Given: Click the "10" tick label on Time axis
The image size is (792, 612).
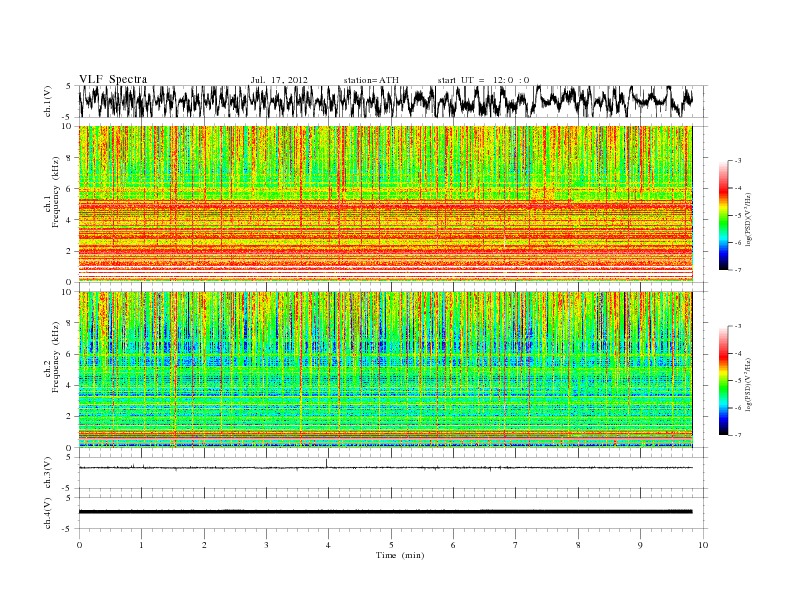Looking at the screenshot, I should pos(703,545).
